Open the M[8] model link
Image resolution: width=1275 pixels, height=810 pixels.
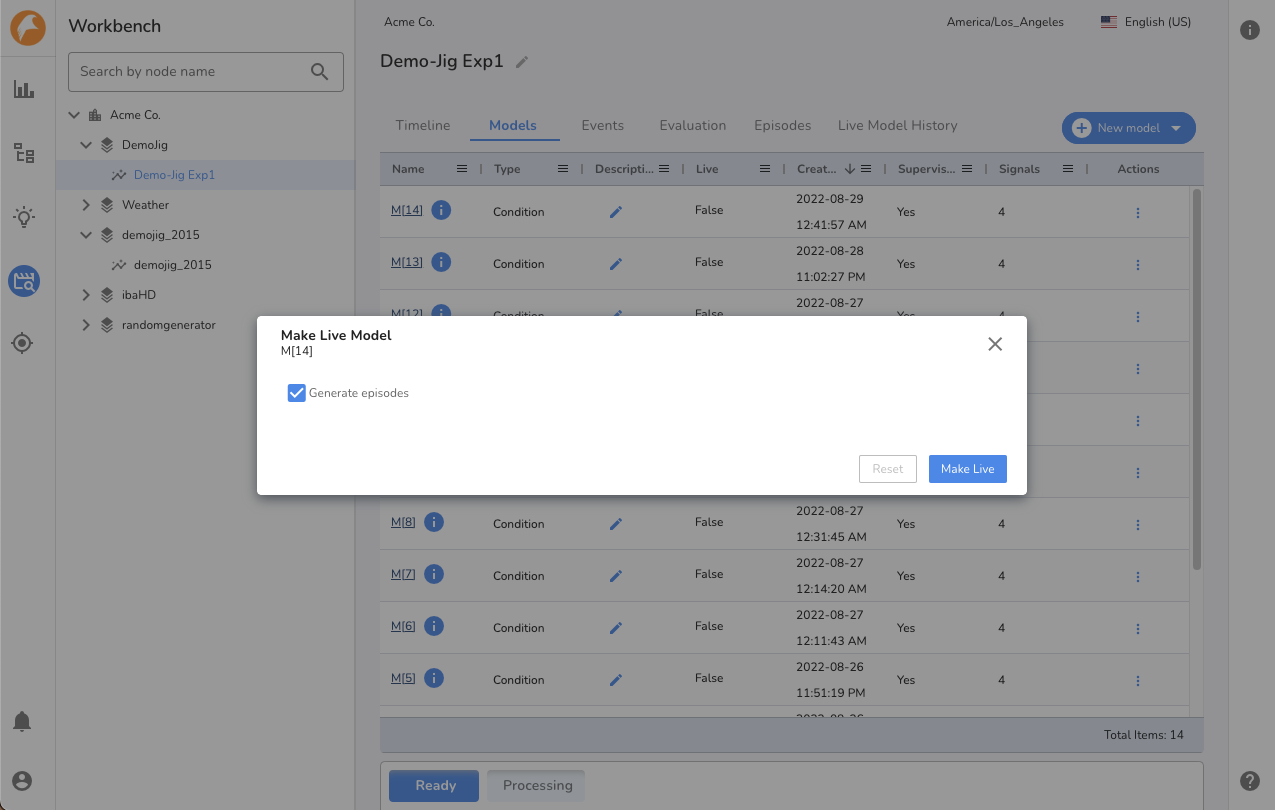403,523
